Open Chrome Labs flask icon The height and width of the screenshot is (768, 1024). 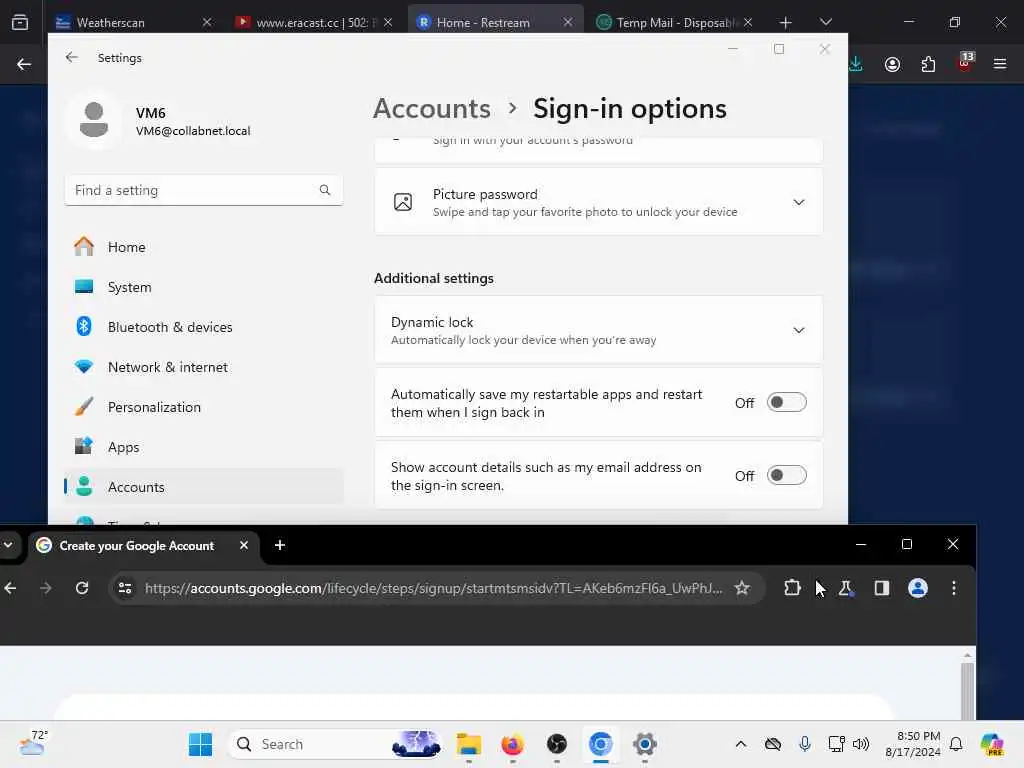pos(846,588)
